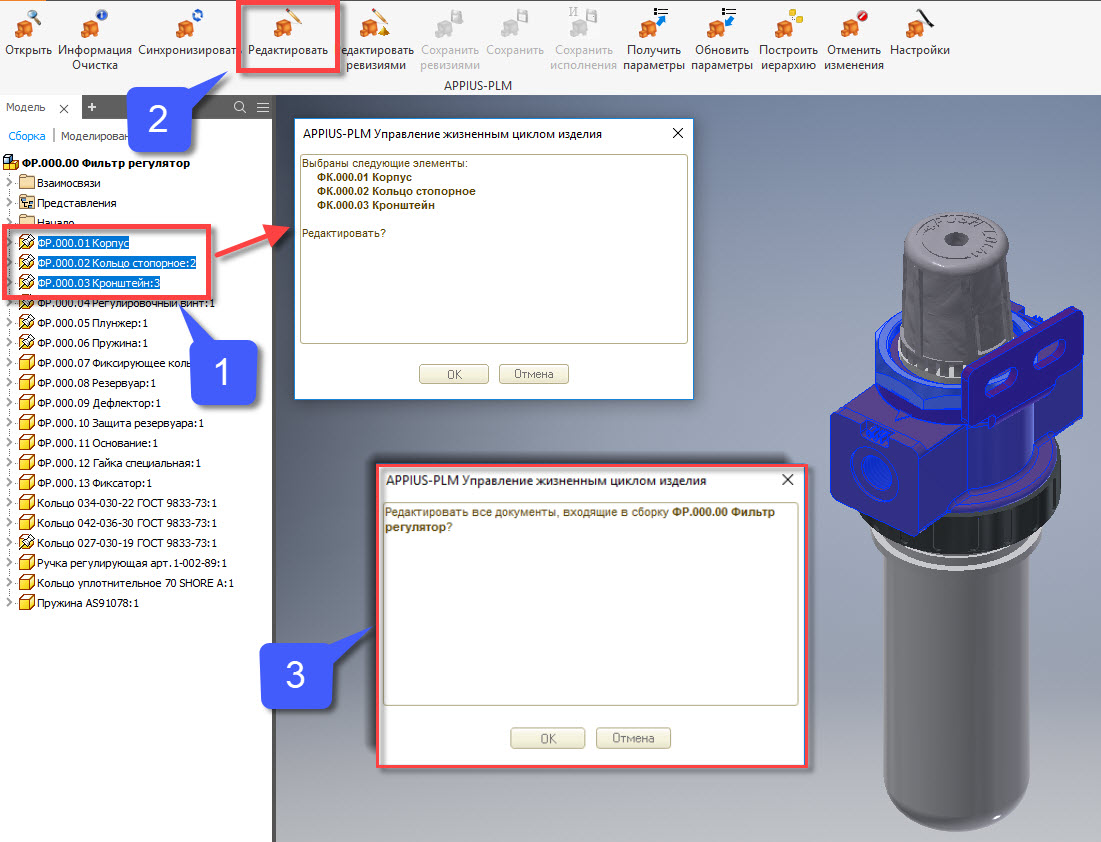Click Отмена in the selected elements dialog
Image resolution: width=1101 pixels, height=842 pixels.
point(534,374)
